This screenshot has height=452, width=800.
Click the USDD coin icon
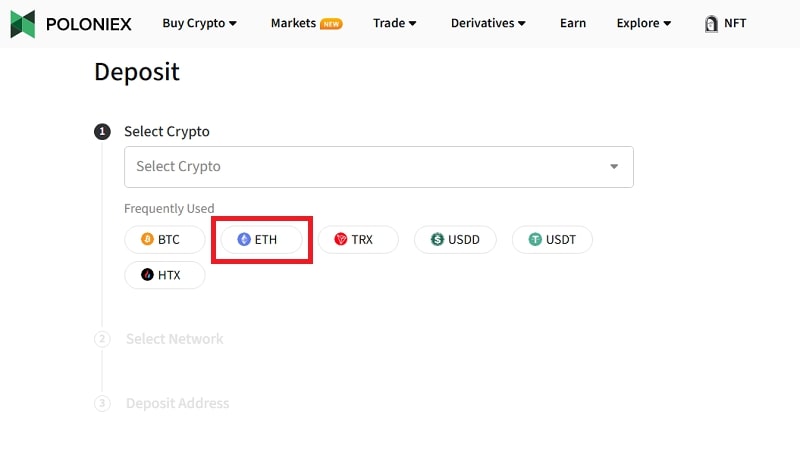pyautogui.click(x=437, y=240)
